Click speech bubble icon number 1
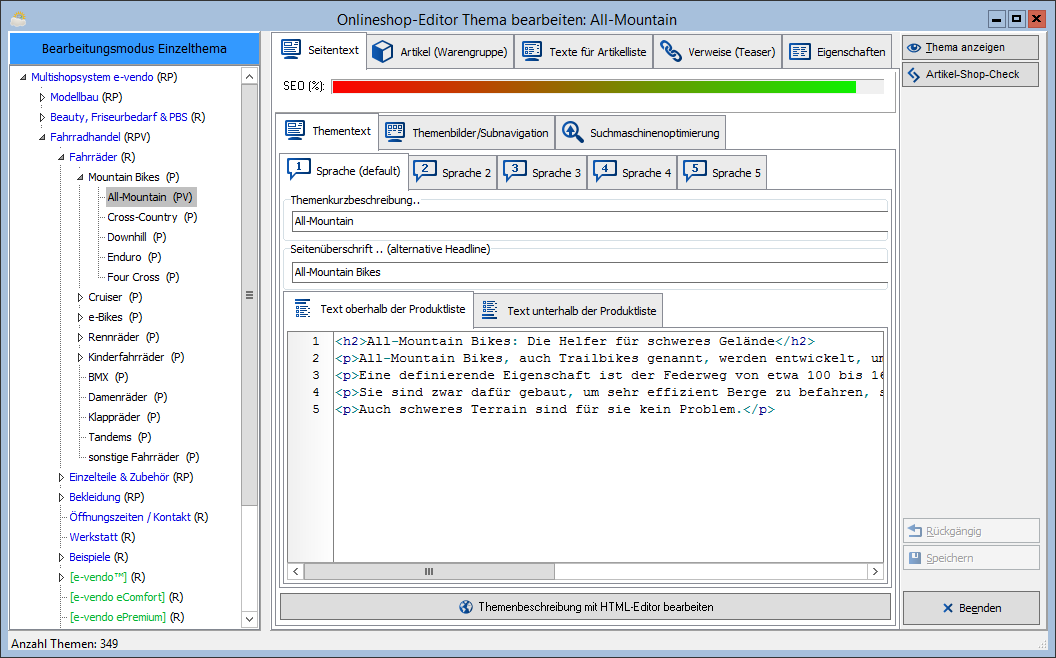1056x658 pixels. pos(298,169)
